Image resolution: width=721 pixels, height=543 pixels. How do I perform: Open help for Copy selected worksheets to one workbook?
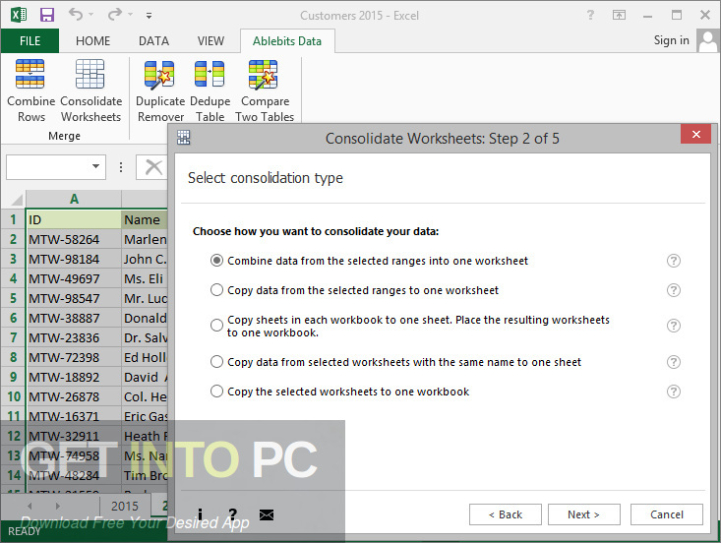673,391
